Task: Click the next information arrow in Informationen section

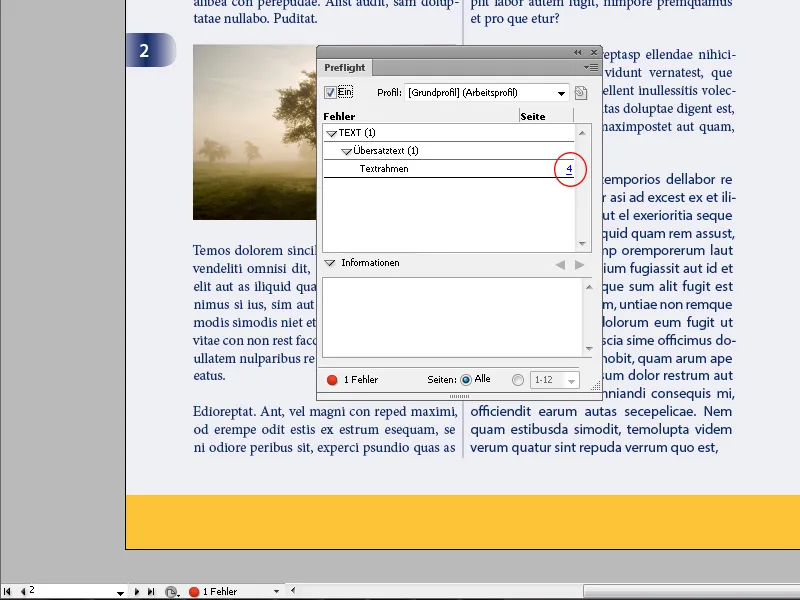Action: (x=582, y=264)
